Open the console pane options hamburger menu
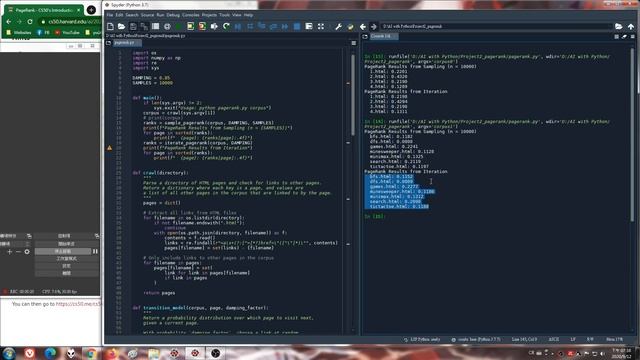Viewport: 640px width, 360px height. [x=633, y=37]
